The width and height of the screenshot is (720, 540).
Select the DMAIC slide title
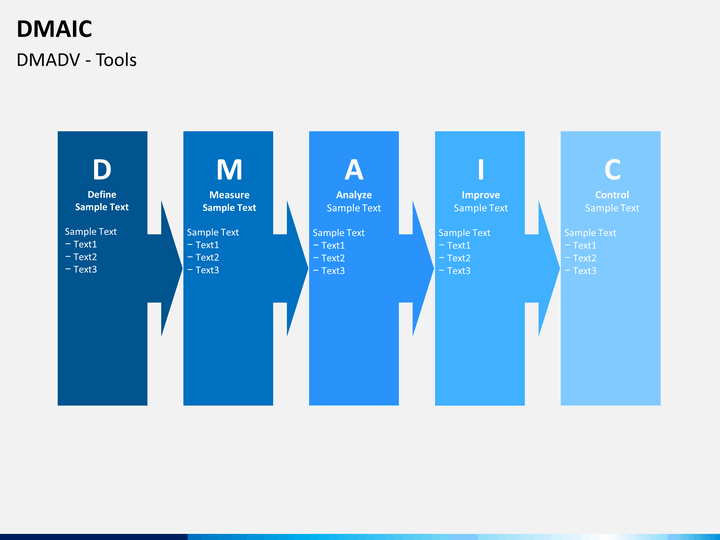click(x=54, y=29)
